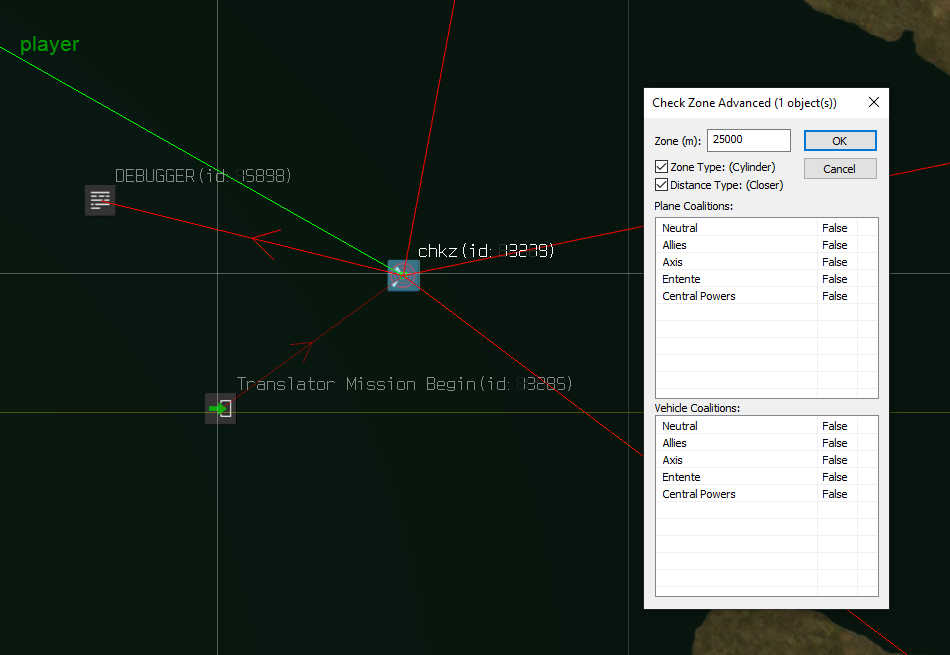Click False value for Plane Coalitions Central Powers

(834, 296)
